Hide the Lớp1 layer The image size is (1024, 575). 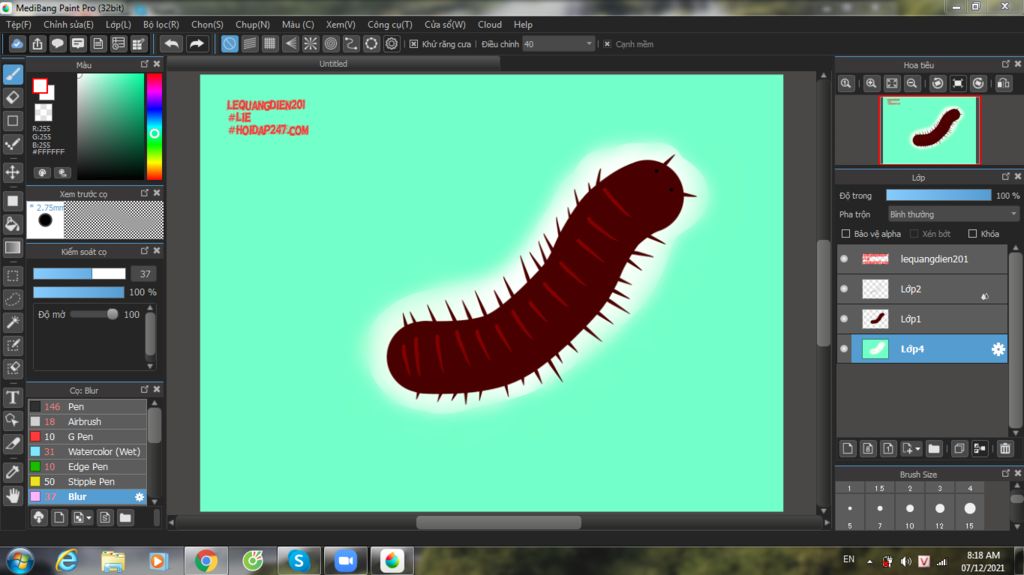click(844, 319)
